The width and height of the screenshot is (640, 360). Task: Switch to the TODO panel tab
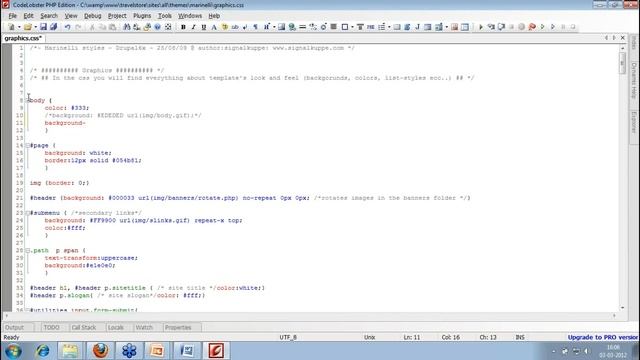click(x=51, y=327)
